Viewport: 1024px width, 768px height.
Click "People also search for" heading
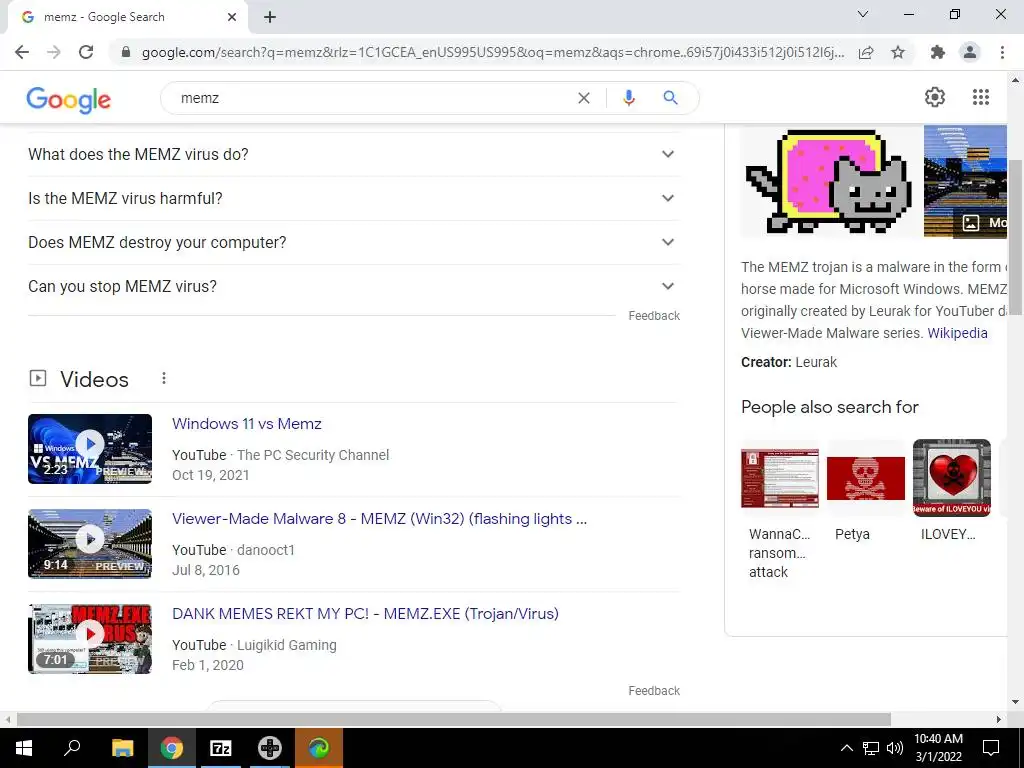point(829,407)
